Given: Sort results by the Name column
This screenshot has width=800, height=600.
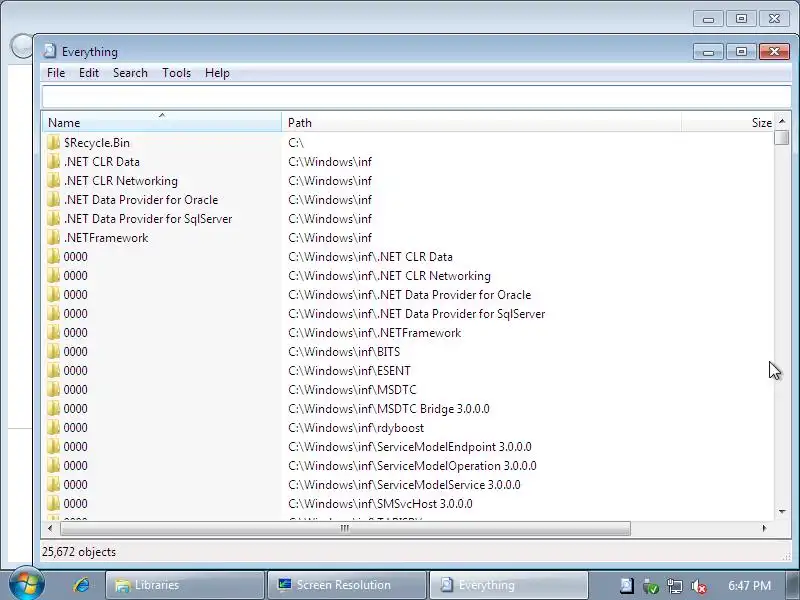Looking at the screenshot, I should coord(162,122).
